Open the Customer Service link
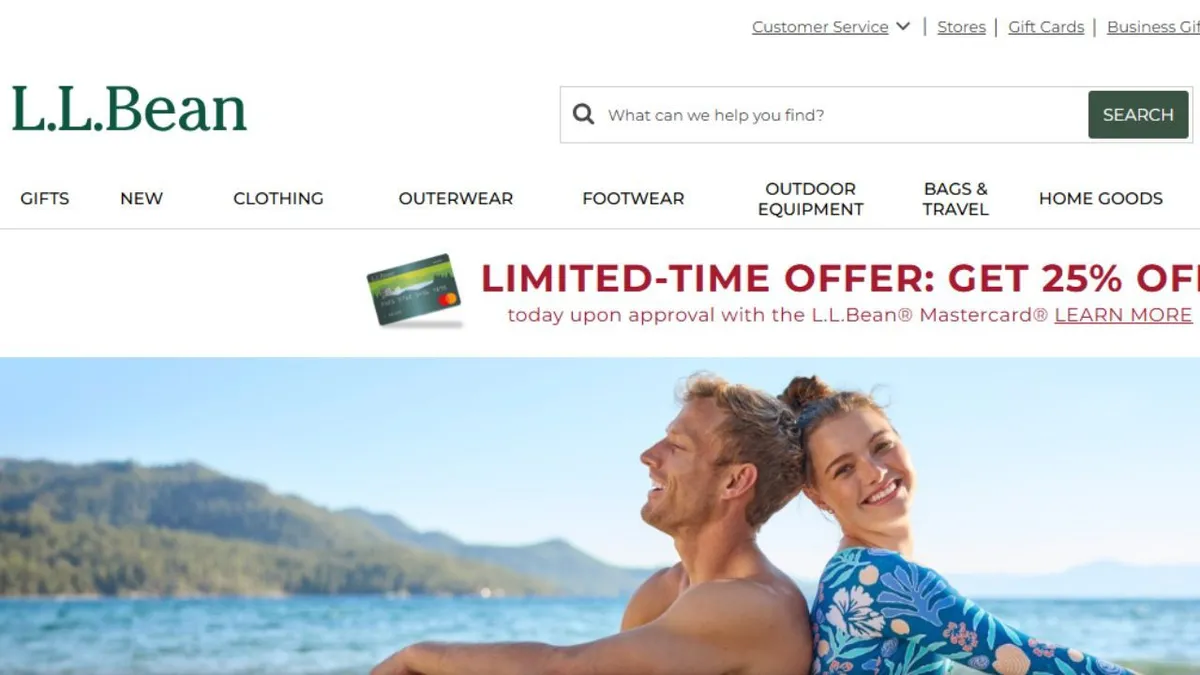The width and height of the screenshot is (1200, 675). [x=820, y=27]
